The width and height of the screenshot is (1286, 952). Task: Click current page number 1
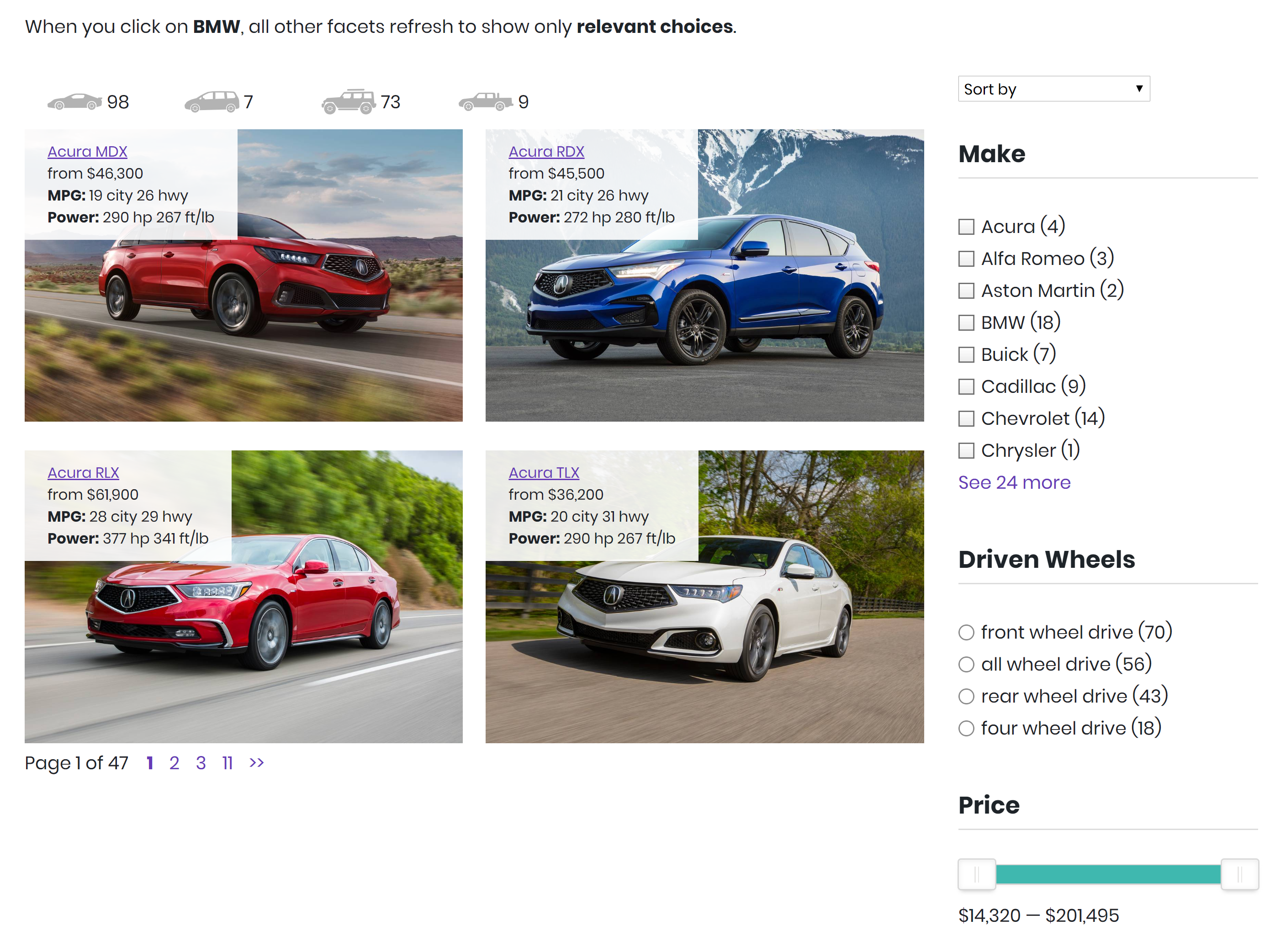point(150,763)
